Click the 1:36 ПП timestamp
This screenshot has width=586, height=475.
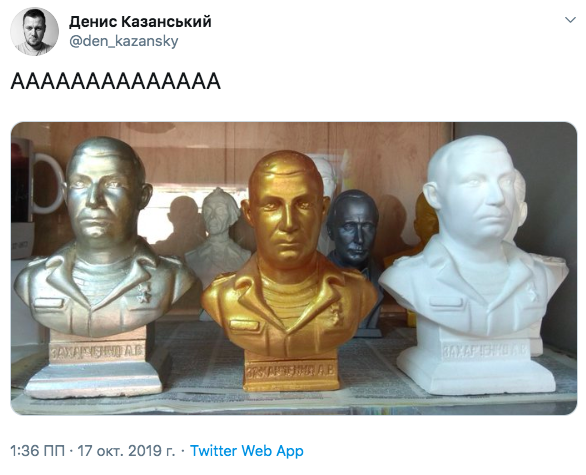pyautogui.click(x=37, y=451)
